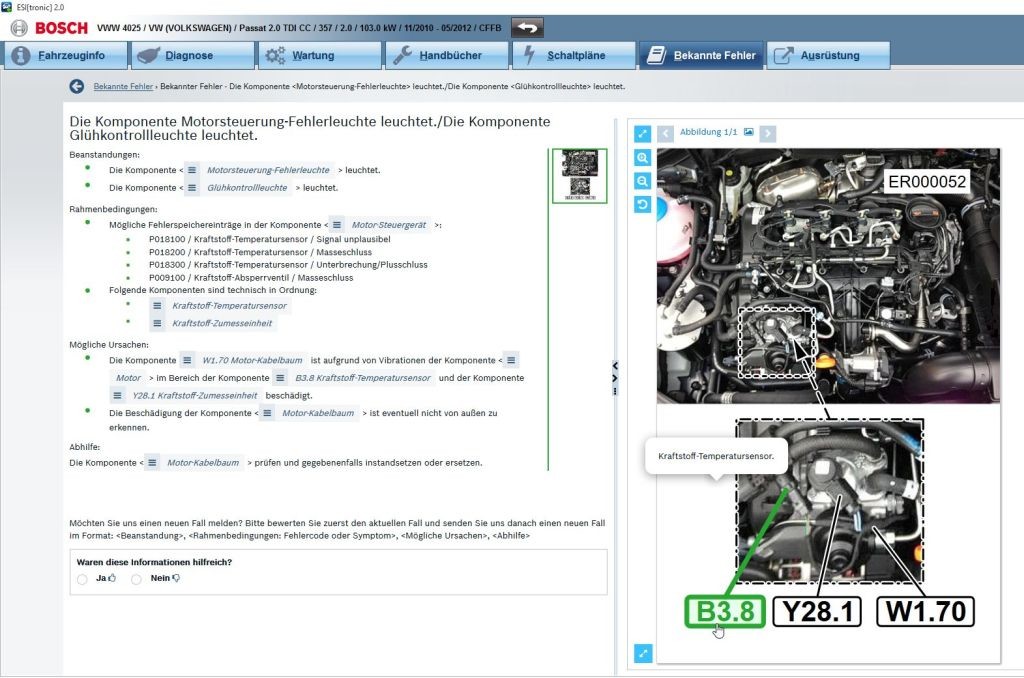1024x678 pixels.
Task: Open Motorsteuerung-Fehlerleuchte component link
Action: tap(268, 170)
